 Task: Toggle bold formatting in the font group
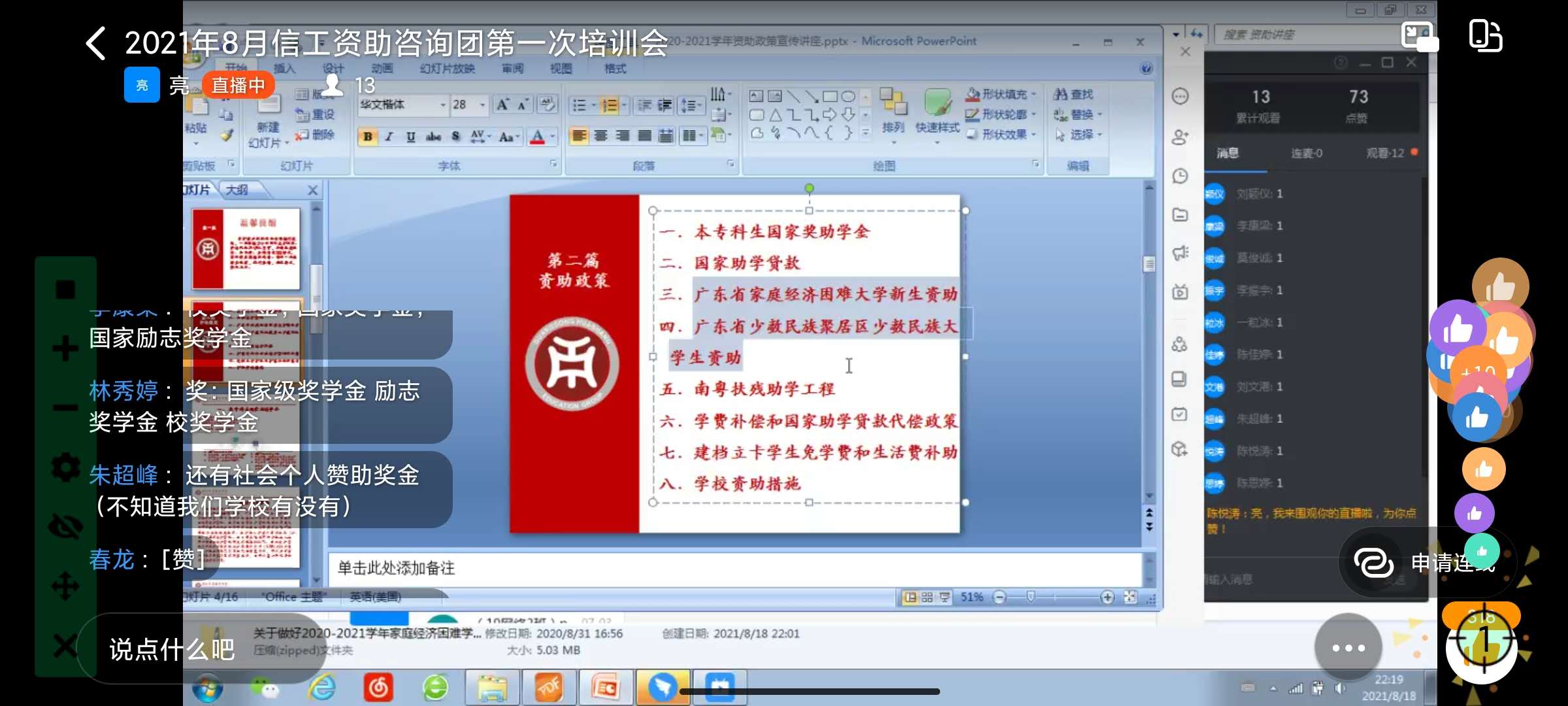pos(368,137)
